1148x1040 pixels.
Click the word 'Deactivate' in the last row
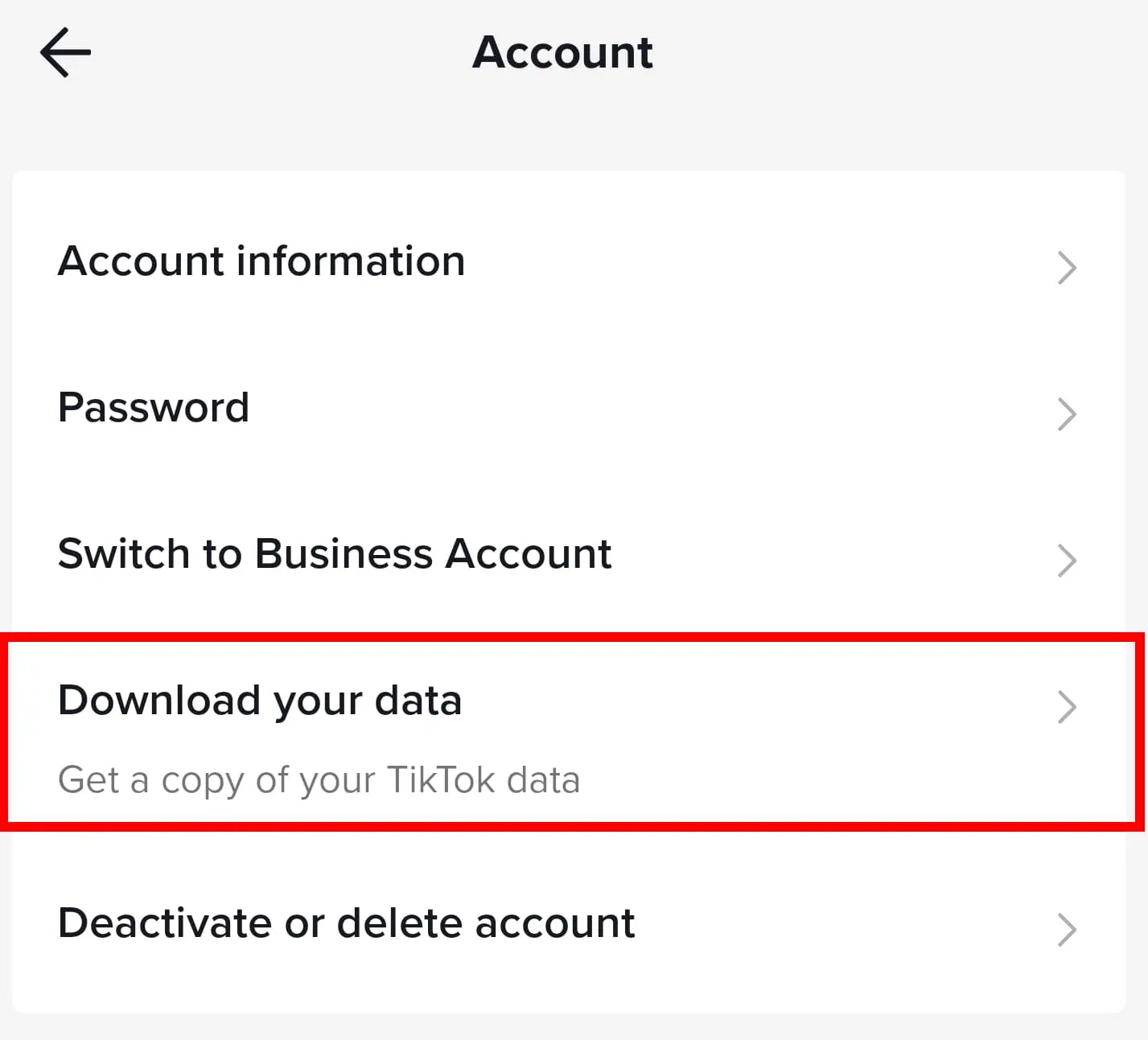click(x=165, y=923)
